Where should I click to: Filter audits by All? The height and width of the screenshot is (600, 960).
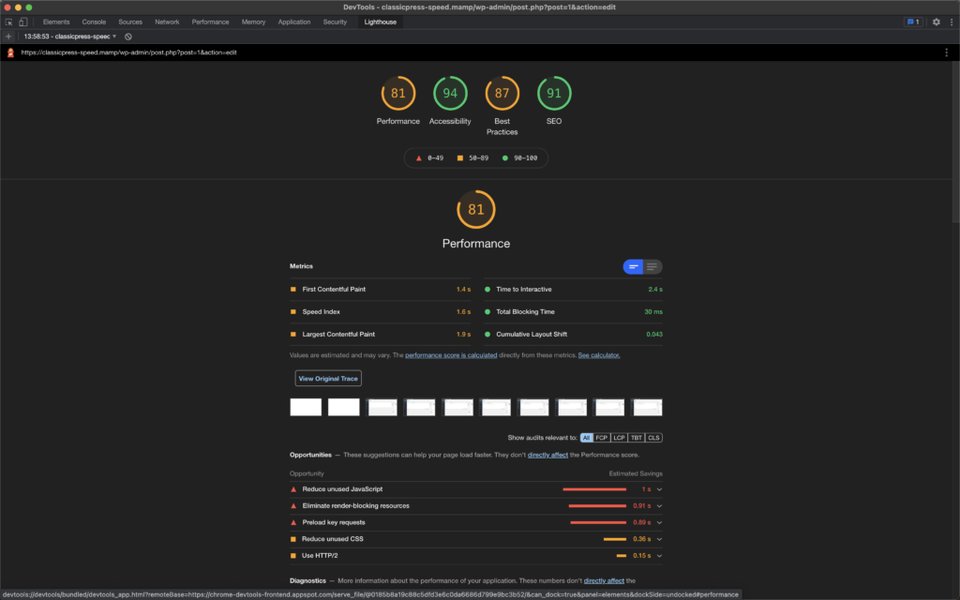click(x=586, y=438)
